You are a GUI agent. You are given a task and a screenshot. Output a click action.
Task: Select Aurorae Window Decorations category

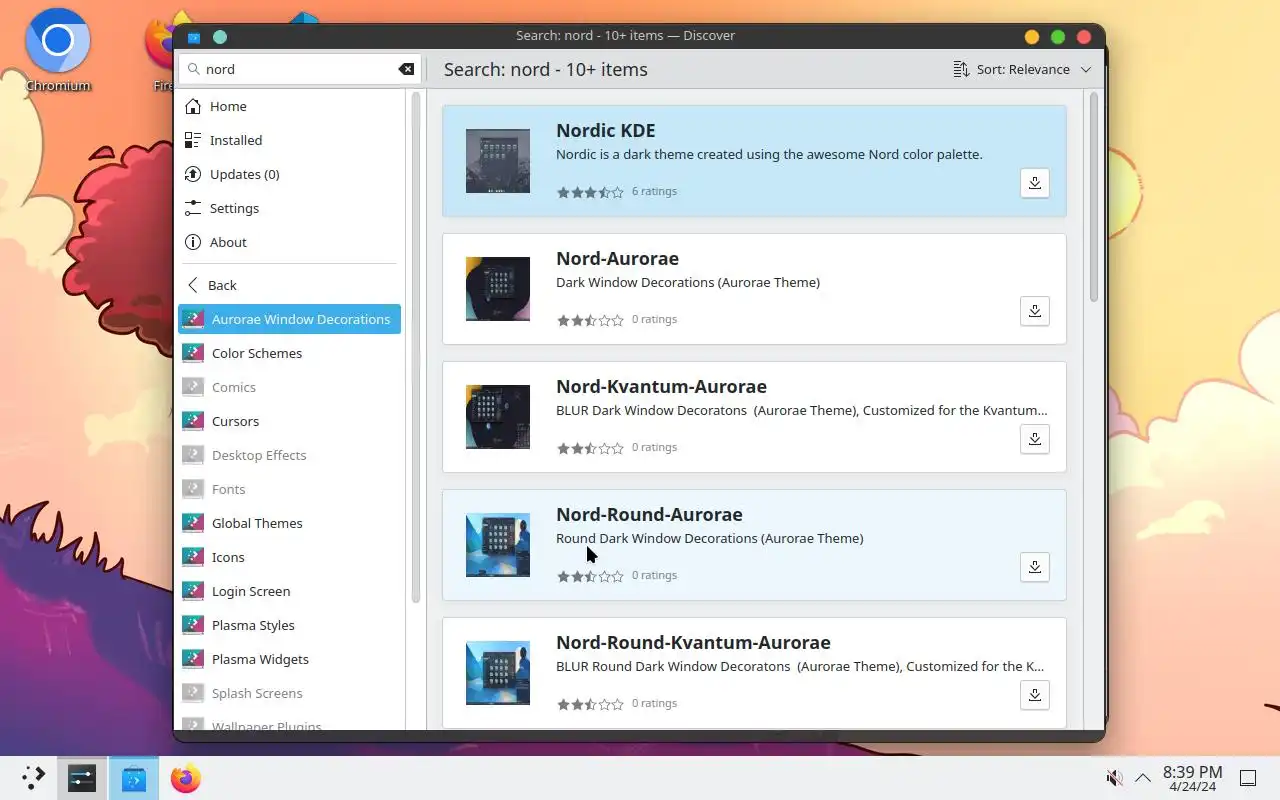pos(290,319)
